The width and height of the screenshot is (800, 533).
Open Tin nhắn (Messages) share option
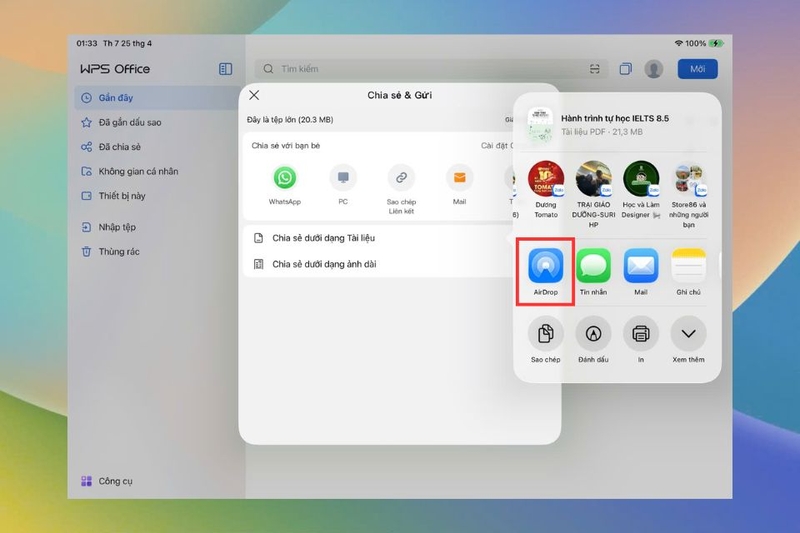click(593, 266)
